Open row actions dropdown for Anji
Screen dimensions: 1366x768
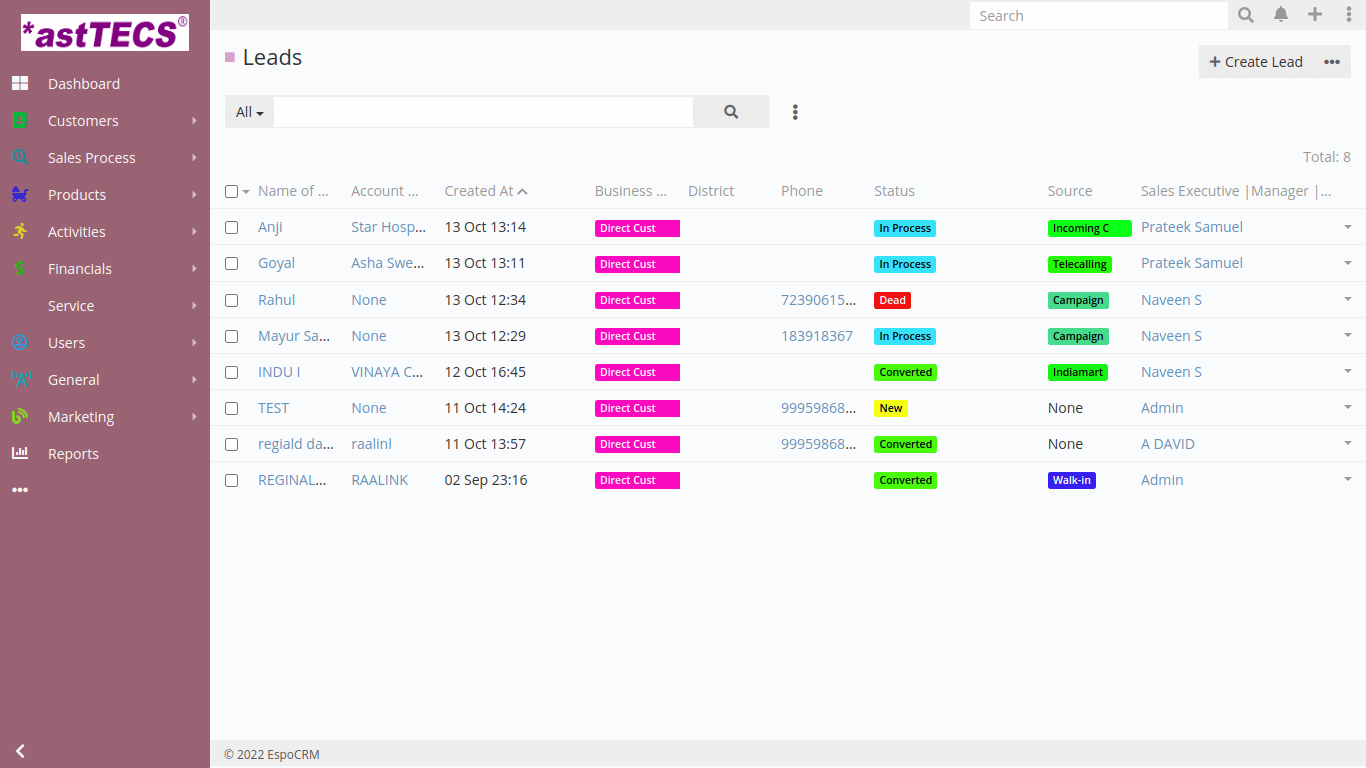pos(1347,227)
